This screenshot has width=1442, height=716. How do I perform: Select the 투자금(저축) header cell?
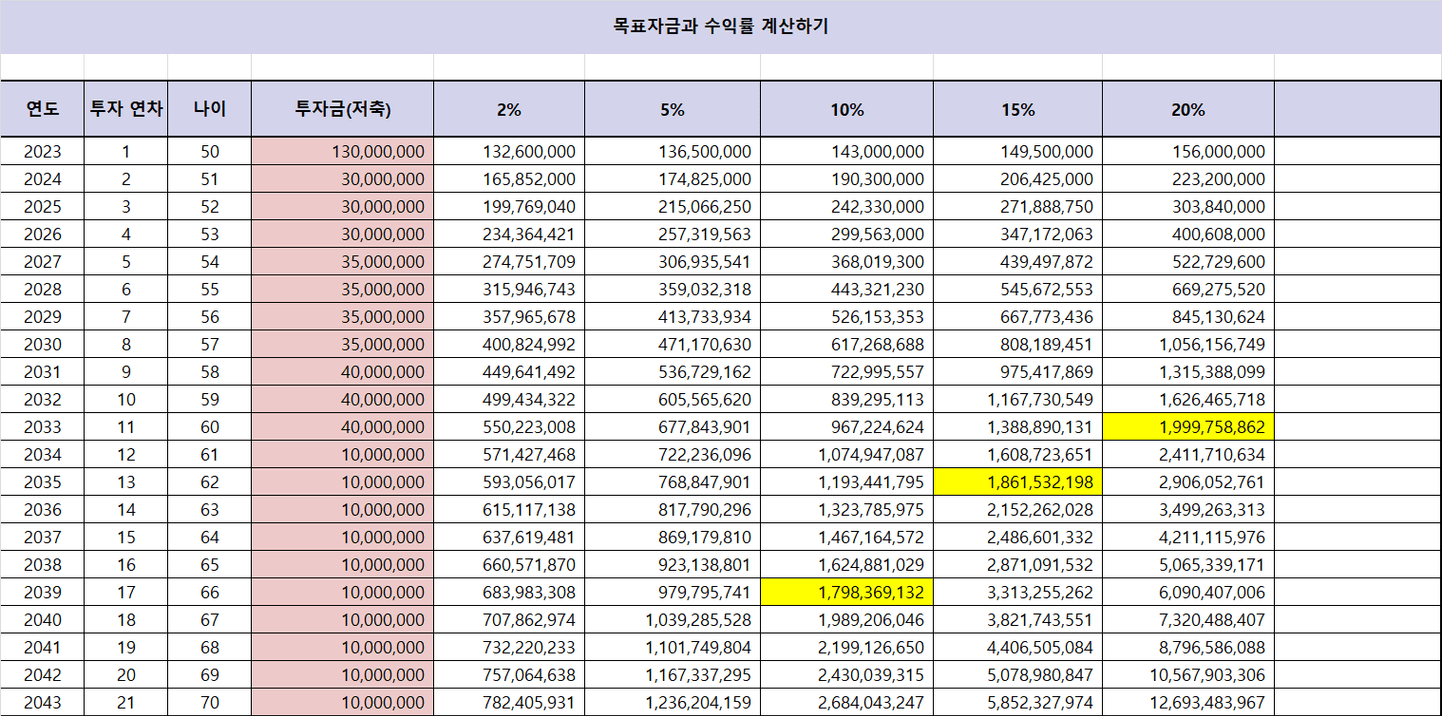[342, 109]
